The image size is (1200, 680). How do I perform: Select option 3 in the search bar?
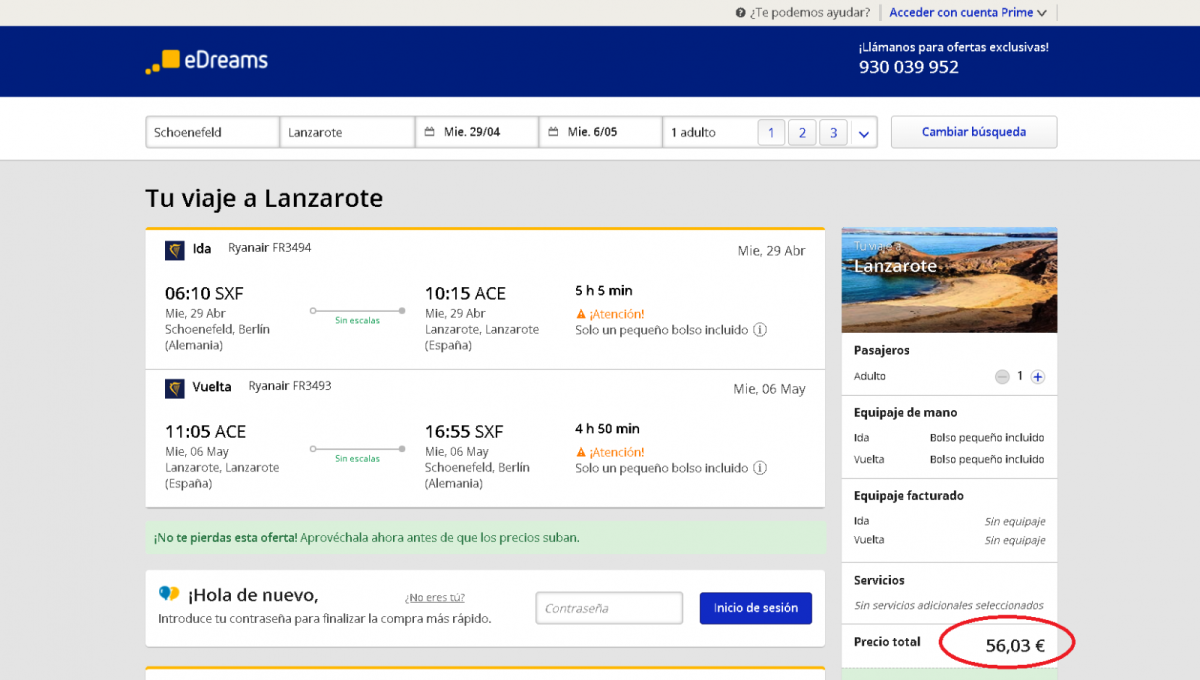833,132
